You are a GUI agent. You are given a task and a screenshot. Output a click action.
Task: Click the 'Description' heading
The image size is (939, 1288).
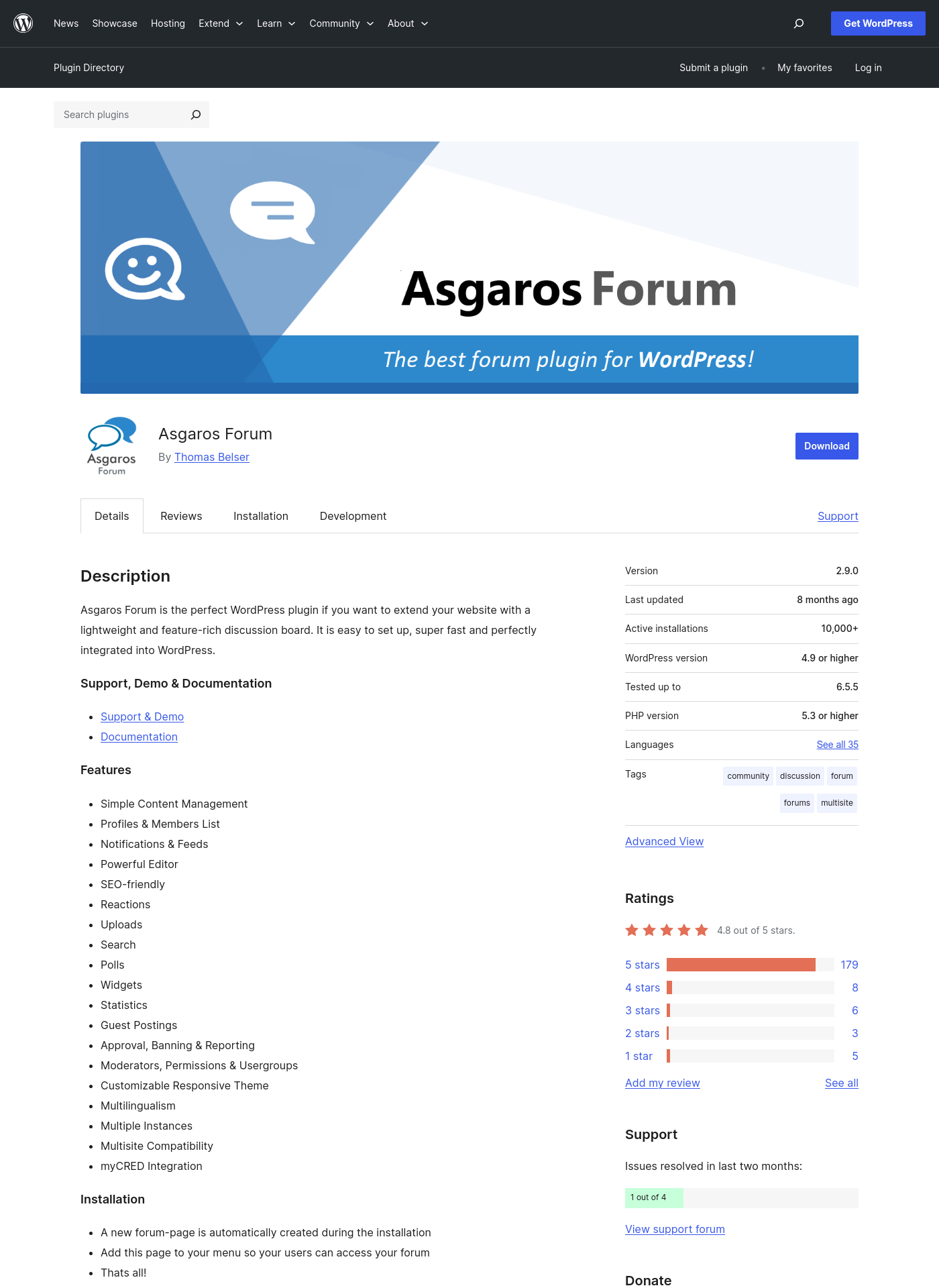click(125, 576)
